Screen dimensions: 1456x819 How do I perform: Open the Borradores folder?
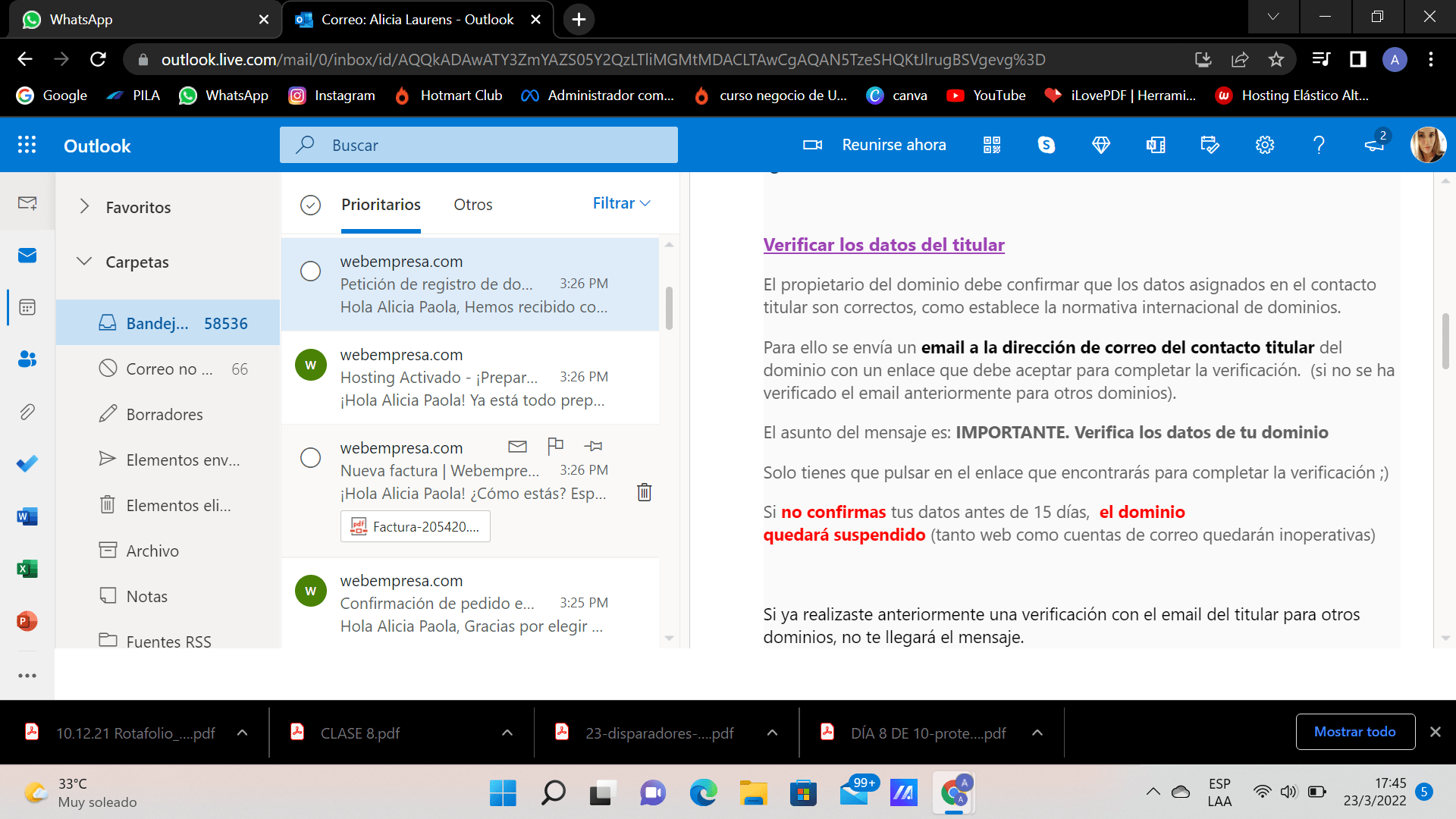point(168,414)
